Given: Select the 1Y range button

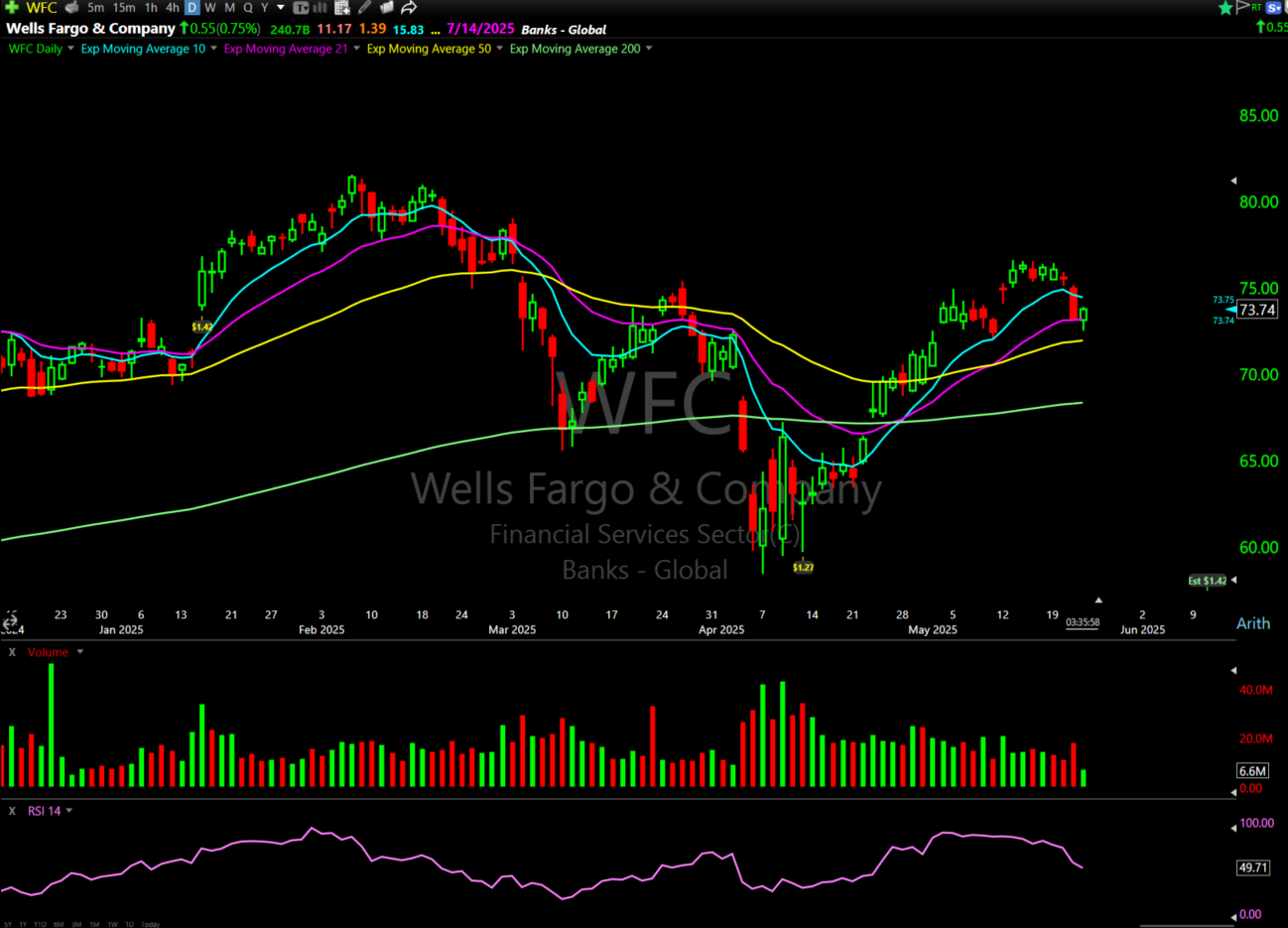Looking at the screenshot, I should (23, 924).
